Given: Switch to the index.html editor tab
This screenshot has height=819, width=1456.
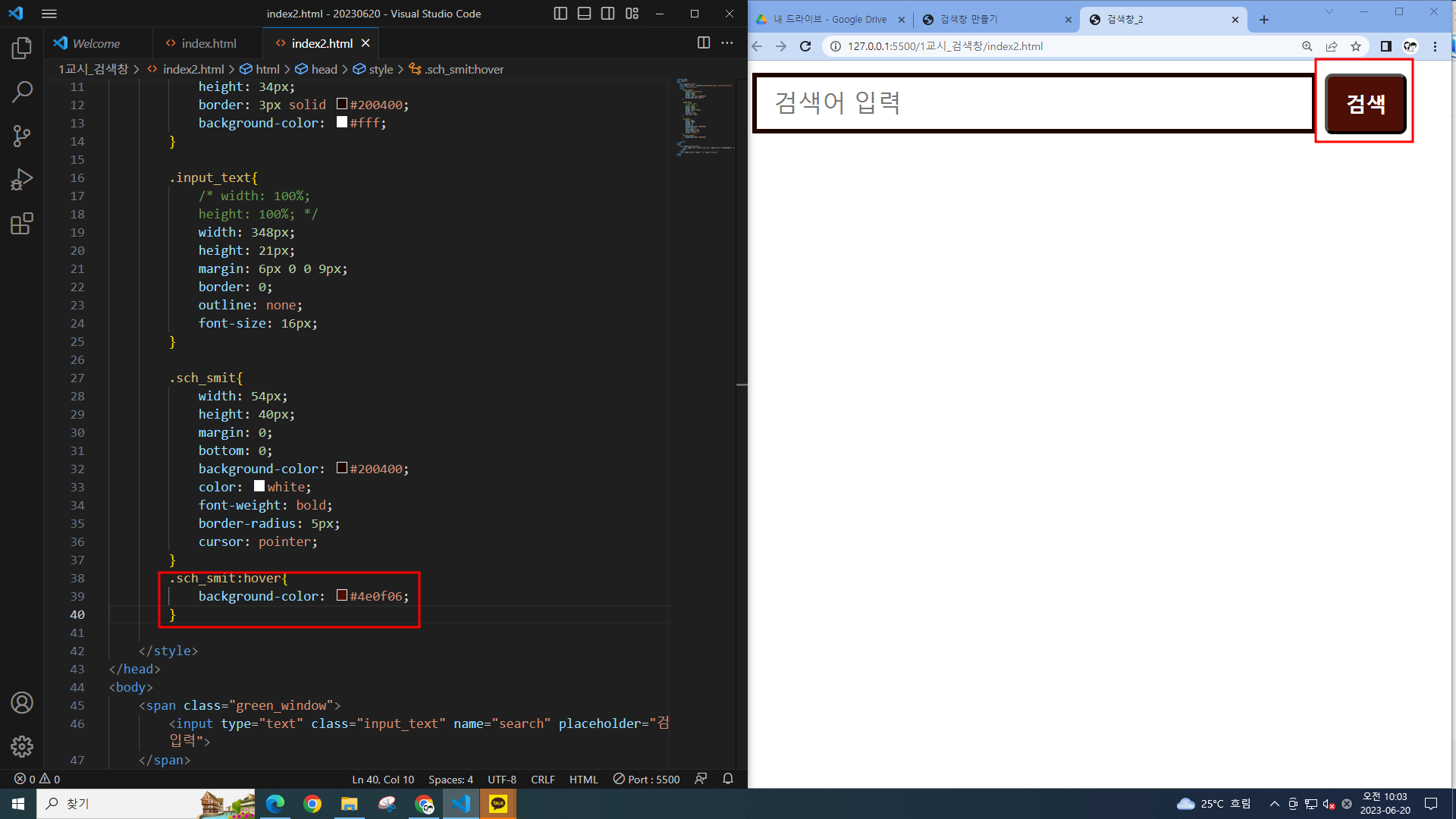Looking at the screenshot, I should (209, 43).
